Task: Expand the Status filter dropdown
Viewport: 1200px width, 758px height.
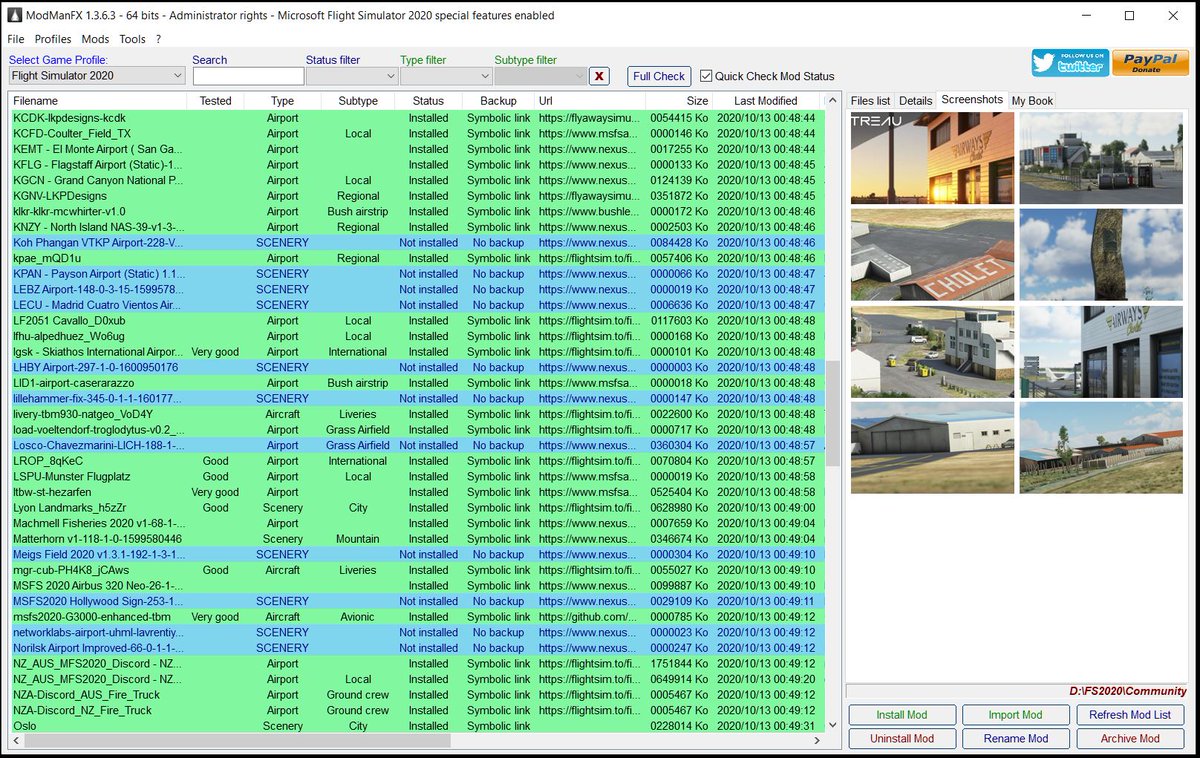Action: click(x=352, y=76)
